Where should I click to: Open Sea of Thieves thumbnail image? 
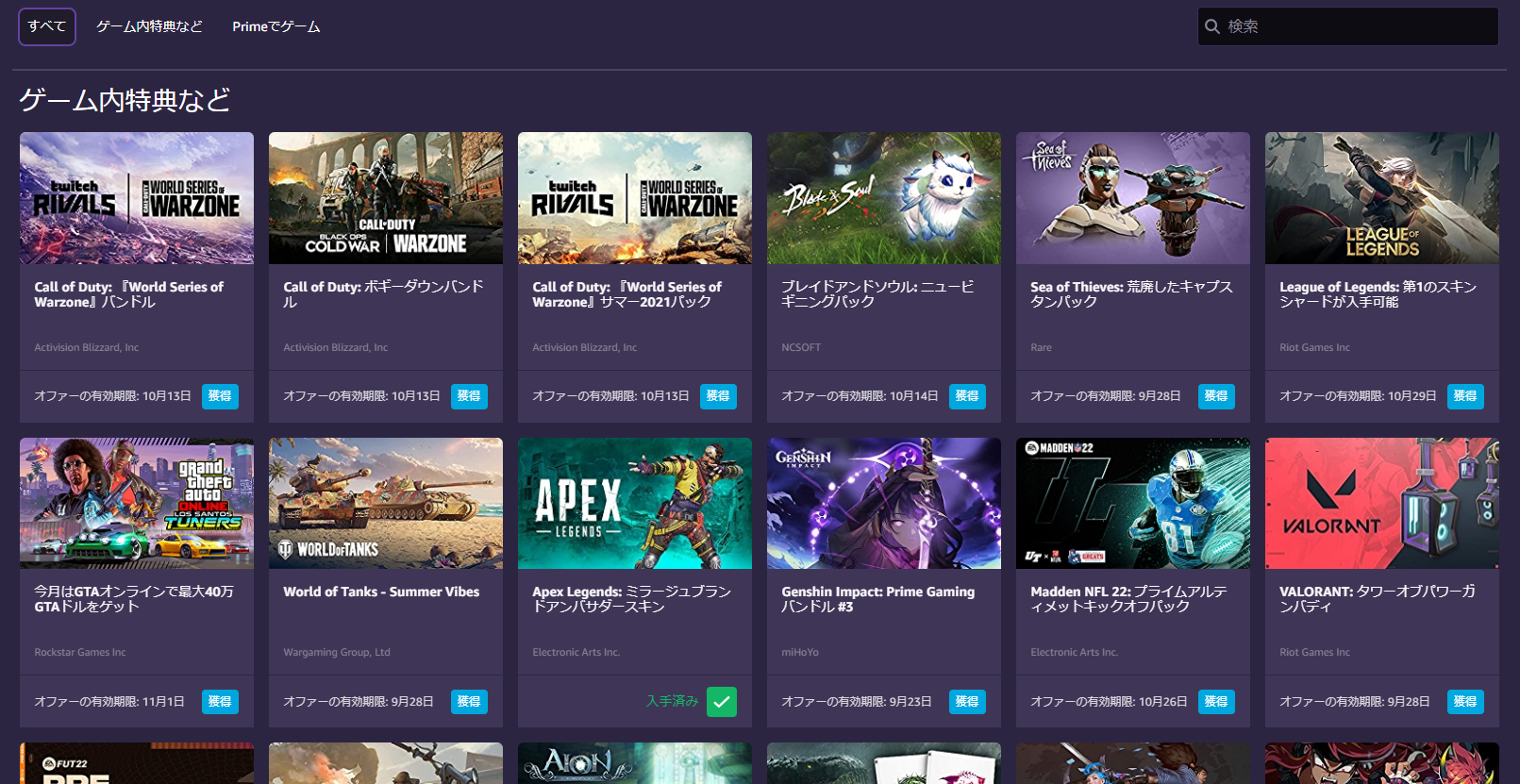coord(1133,198)
